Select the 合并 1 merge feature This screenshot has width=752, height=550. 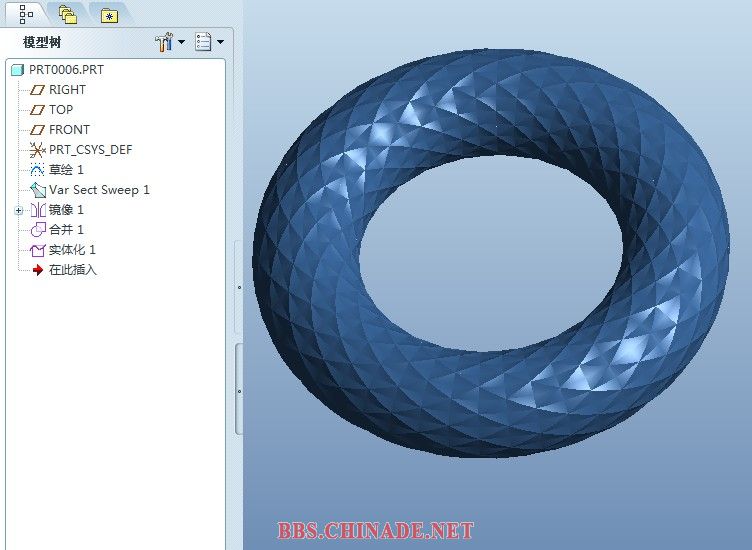tap(66, 230)
